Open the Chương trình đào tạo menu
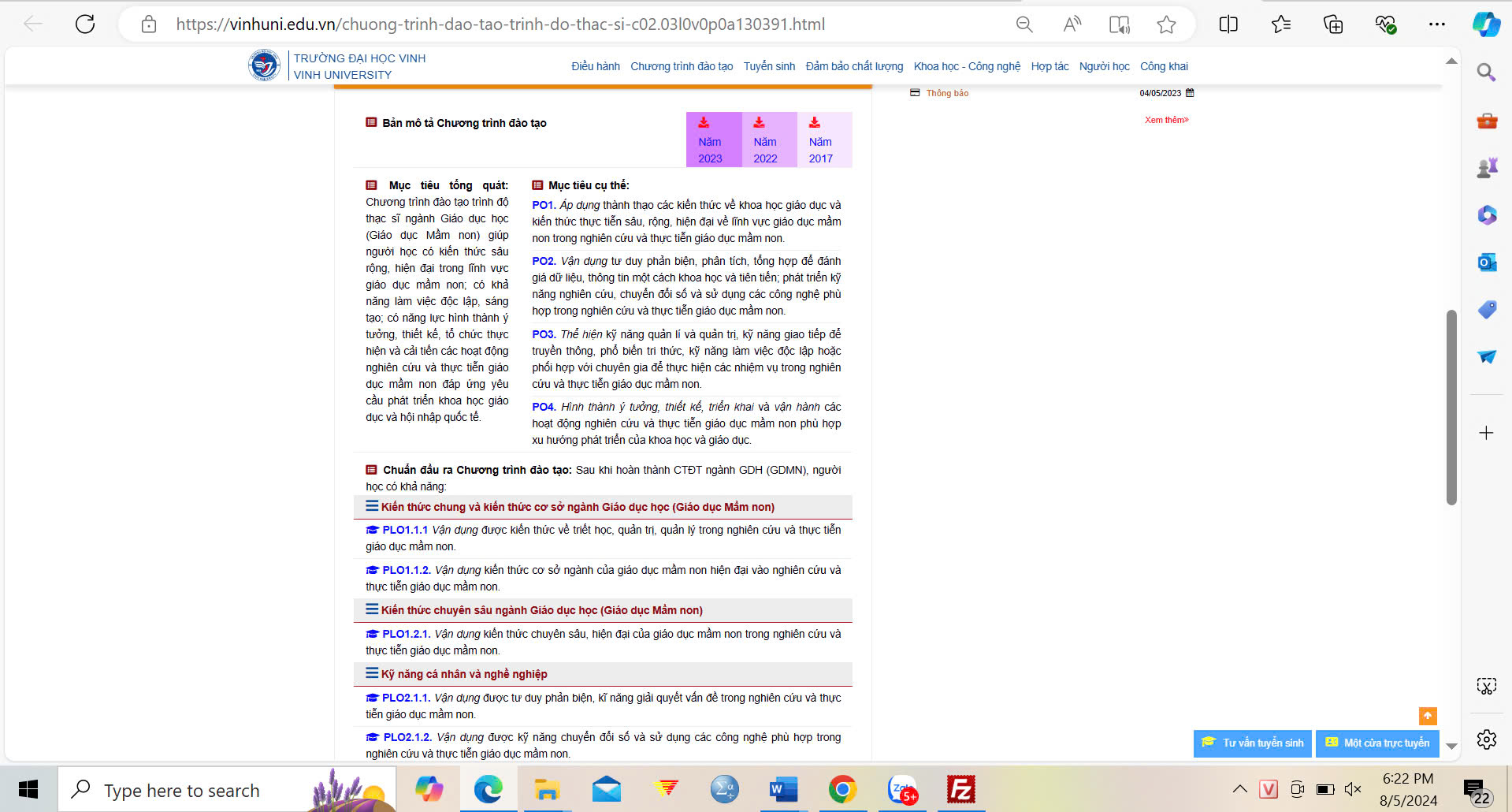 point(682,66)
